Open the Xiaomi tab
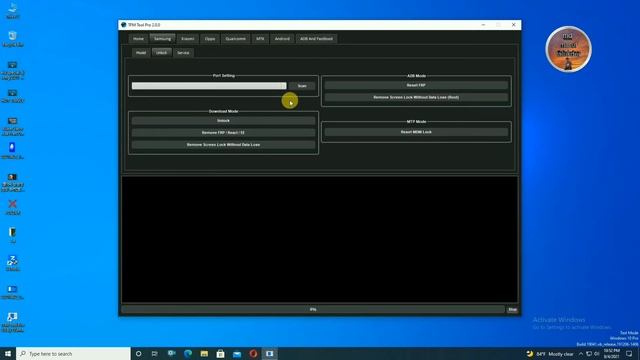Image resolution: width=640 pixels, height=360 pixels. pyautogui.click(x=188, y=39)
